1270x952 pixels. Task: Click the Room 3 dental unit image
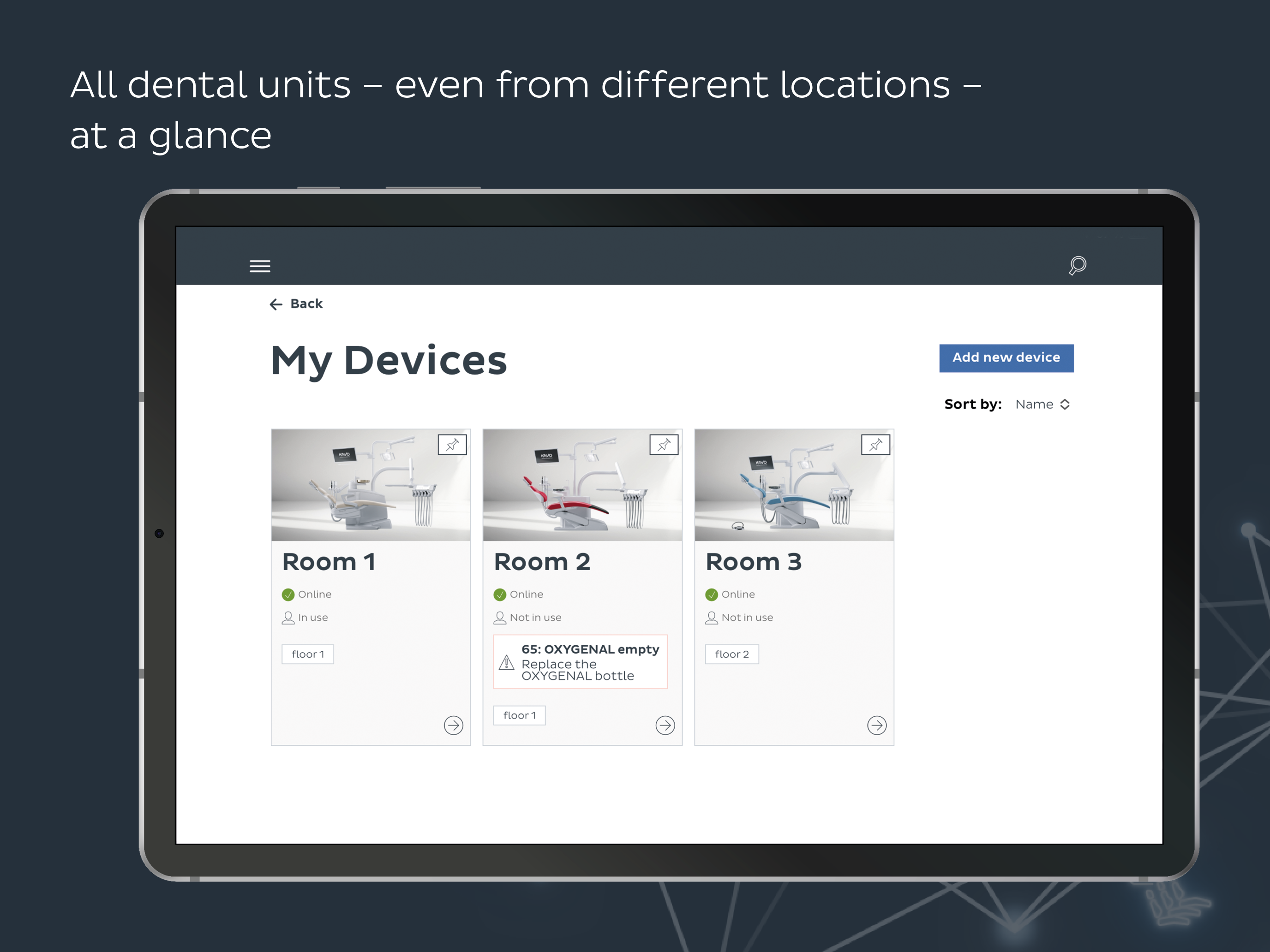click(x=794, y=485)
